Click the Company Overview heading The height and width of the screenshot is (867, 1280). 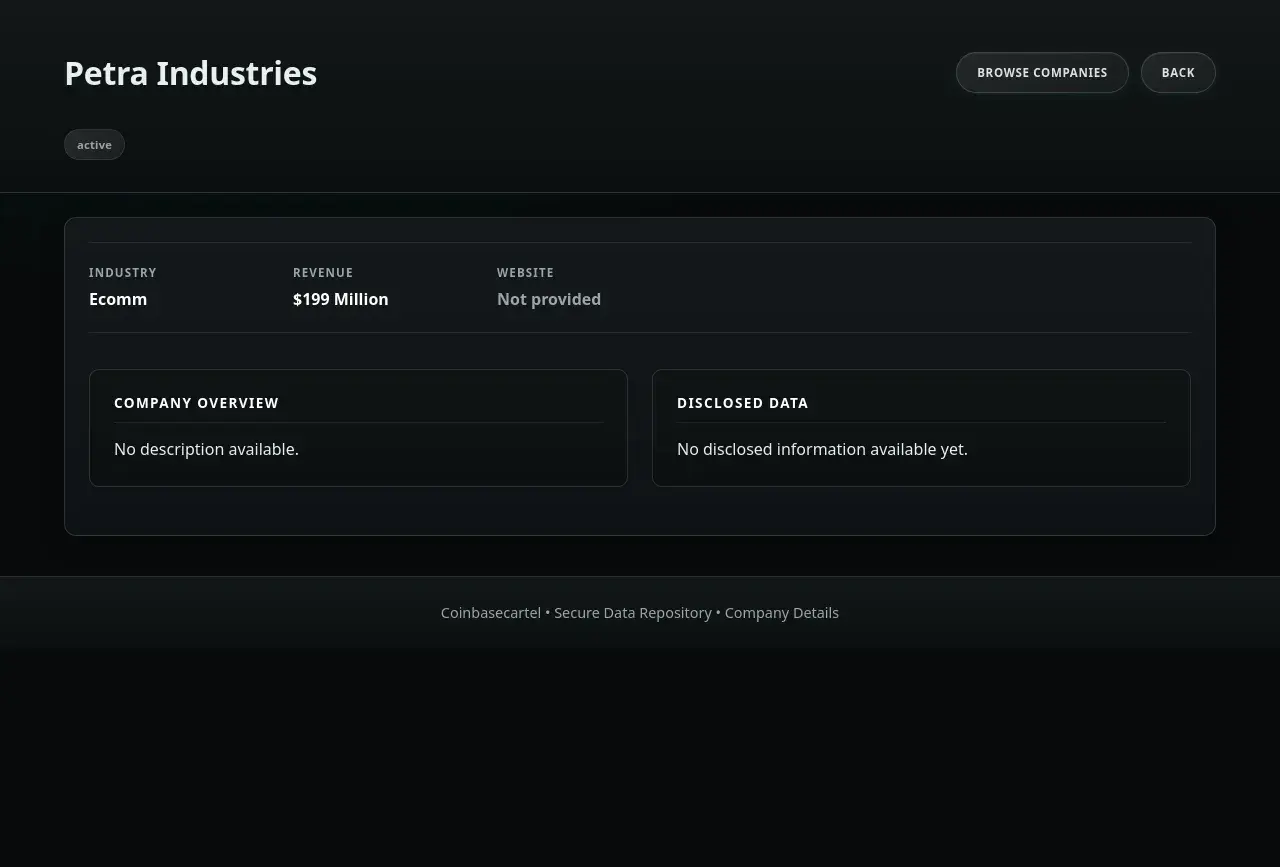[196, 403]
